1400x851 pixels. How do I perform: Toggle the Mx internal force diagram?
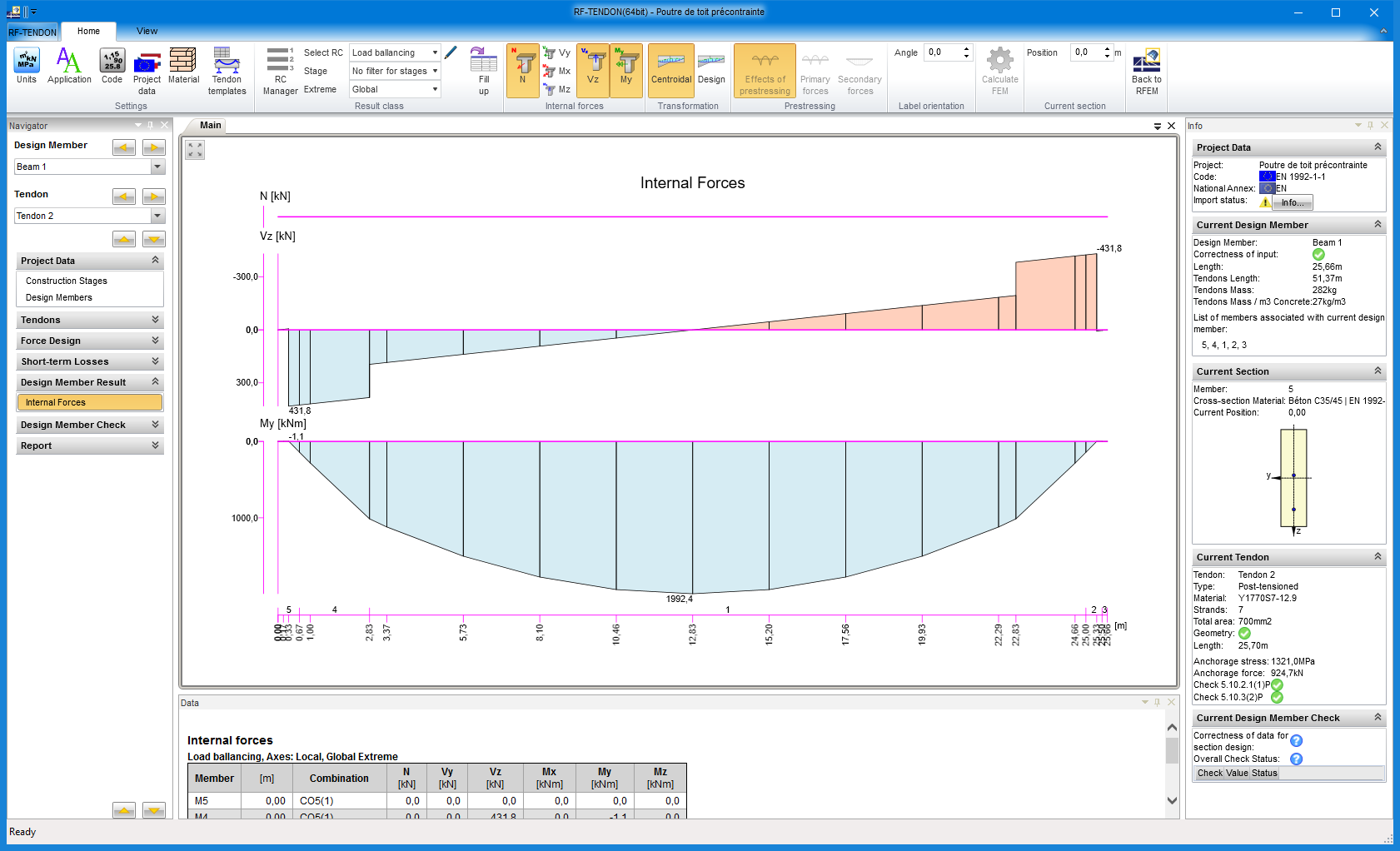point(556,71)
